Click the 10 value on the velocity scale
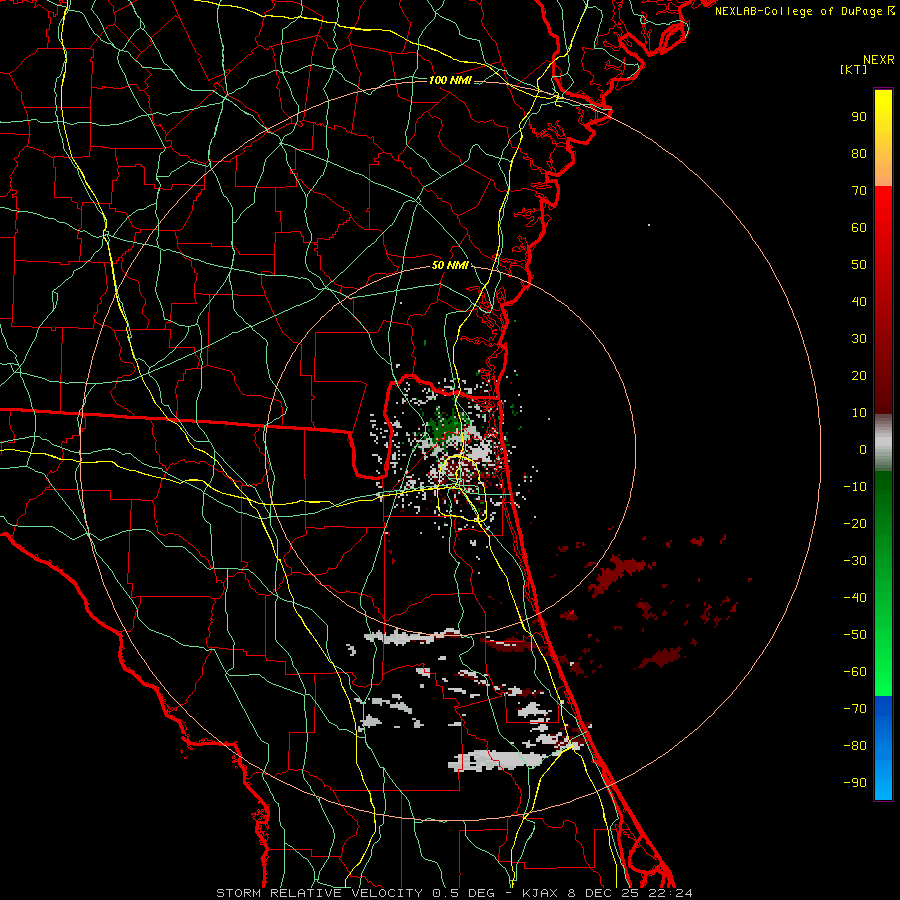Image resolution: width=900 pixels, height=900 pixels. [x=859, y=413]
